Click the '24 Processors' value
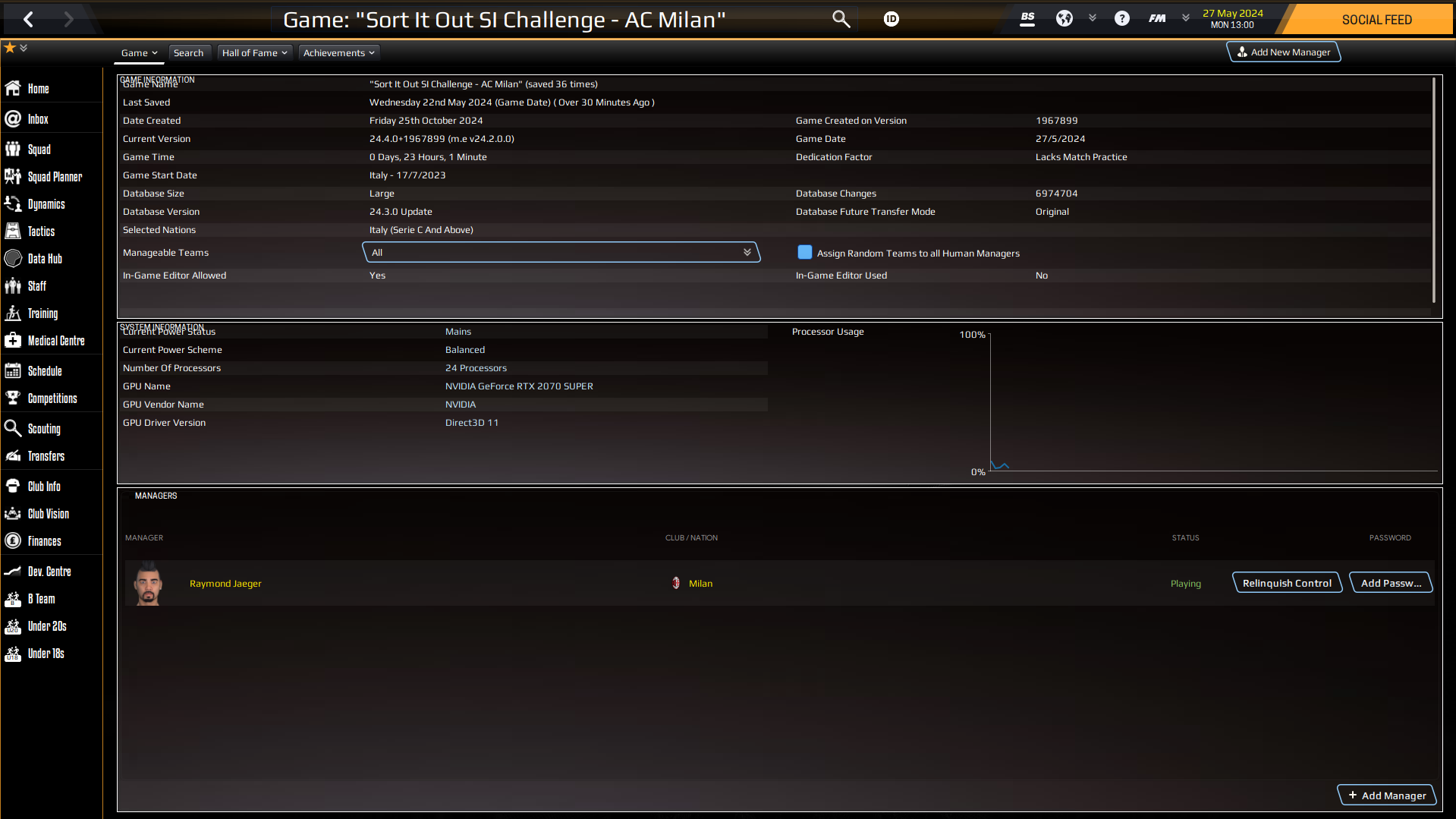This screenshot has width=1456, height=819. pos(476,368)
